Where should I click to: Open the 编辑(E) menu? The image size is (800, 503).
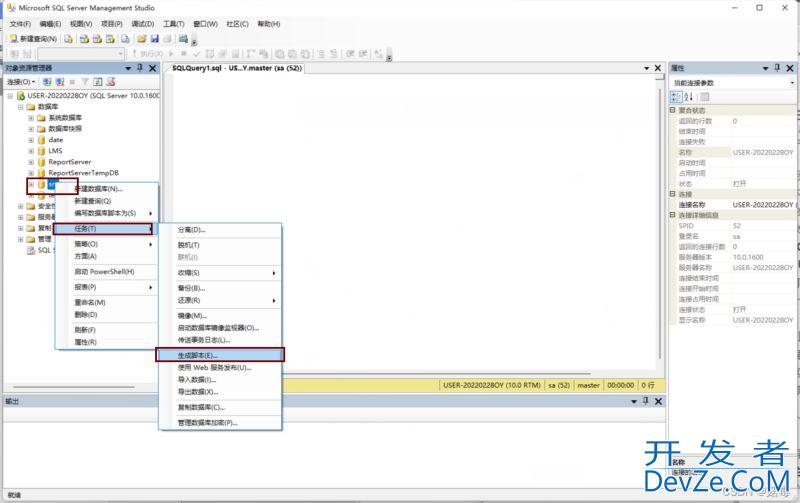[x=50, y=24]
